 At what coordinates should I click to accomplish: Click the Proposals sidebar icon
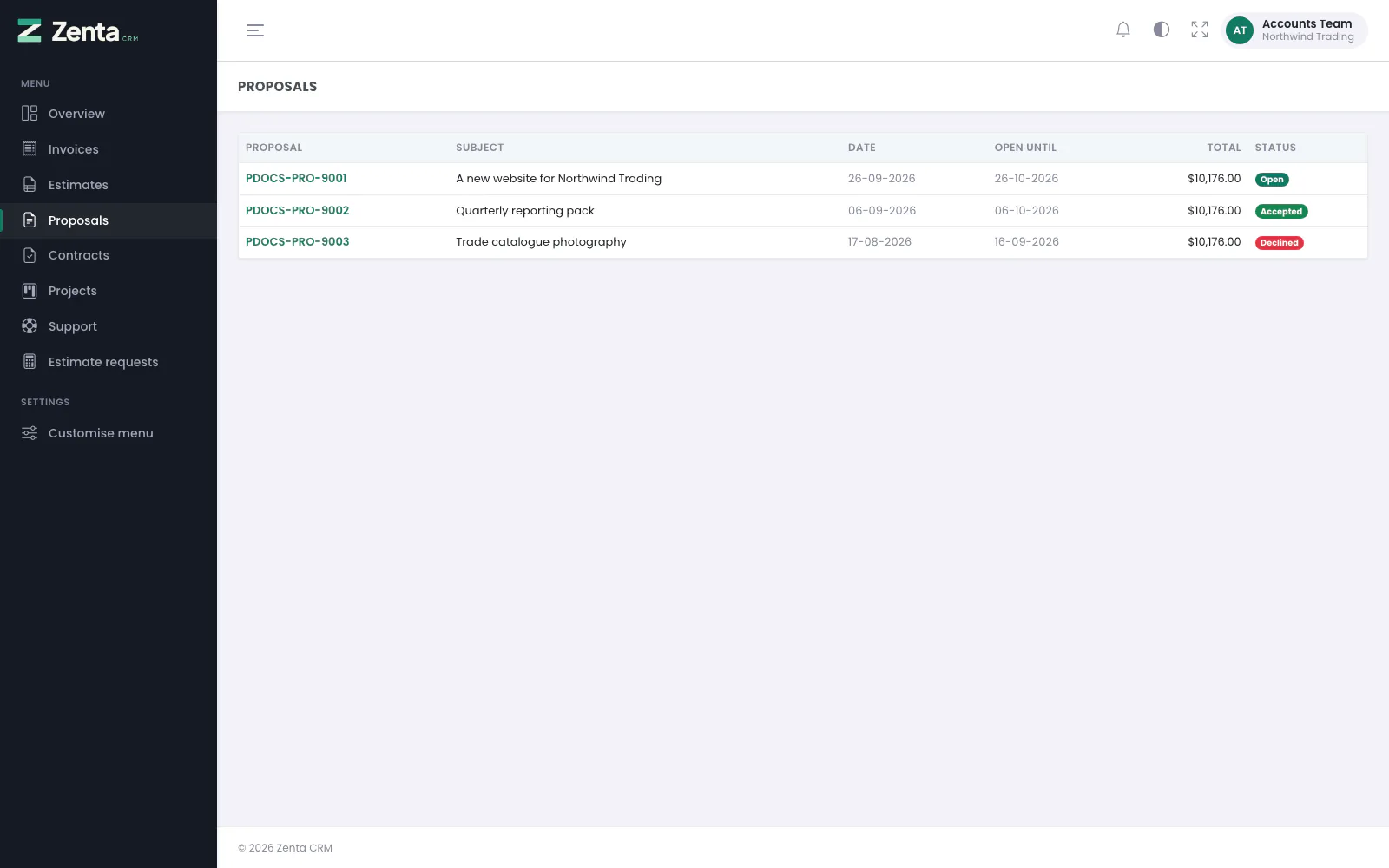pyautogui.click(x=30, y=220)
